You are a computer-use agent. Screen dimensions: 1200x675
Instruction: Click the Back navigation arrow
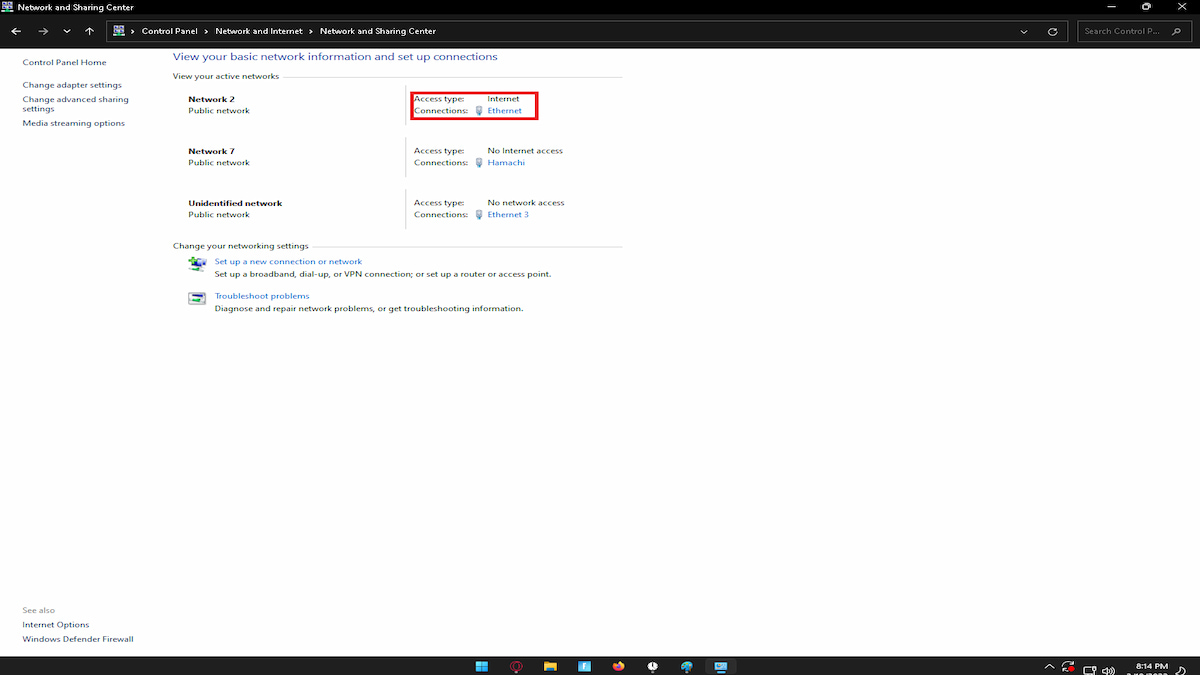point(16,31)
